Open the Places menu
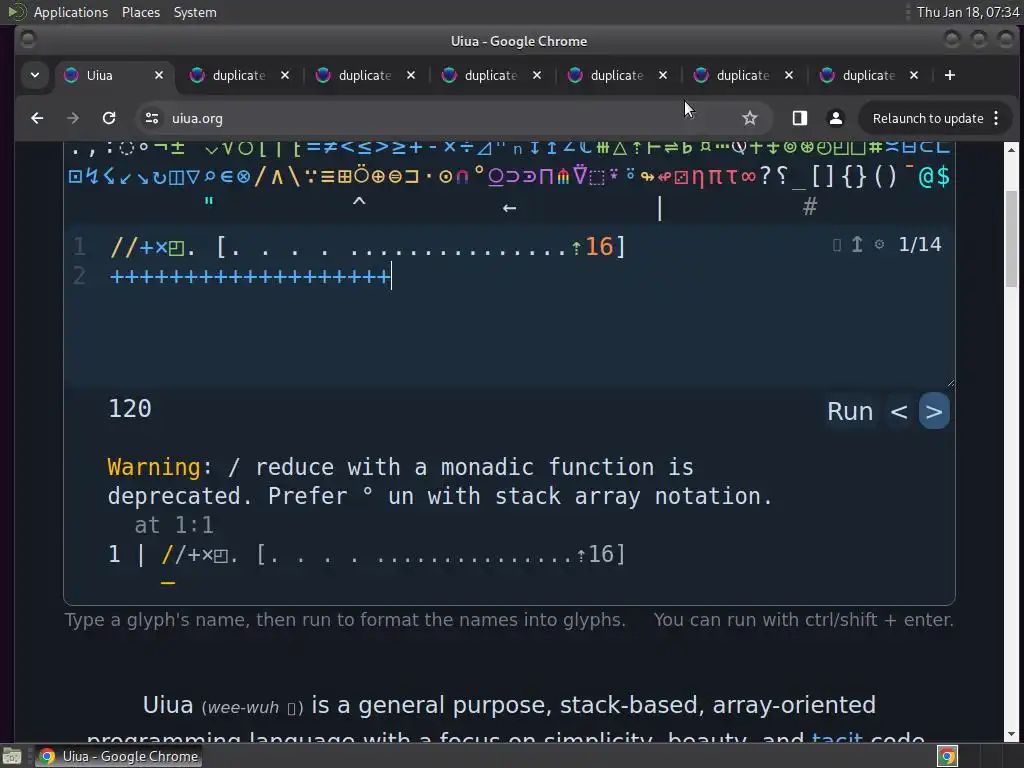Screen dimensions: 1024x768 (141, 12)
